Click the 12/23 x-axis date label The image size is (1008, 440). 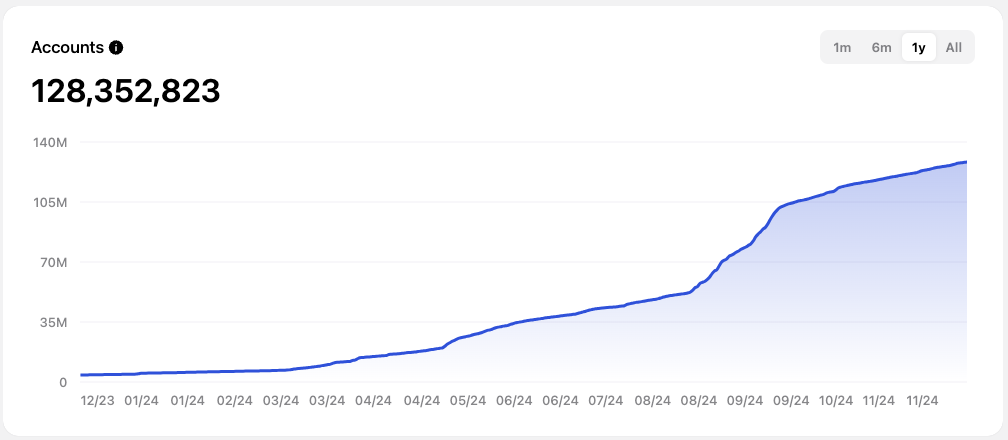pyautogui.click(x=96, y=401)
